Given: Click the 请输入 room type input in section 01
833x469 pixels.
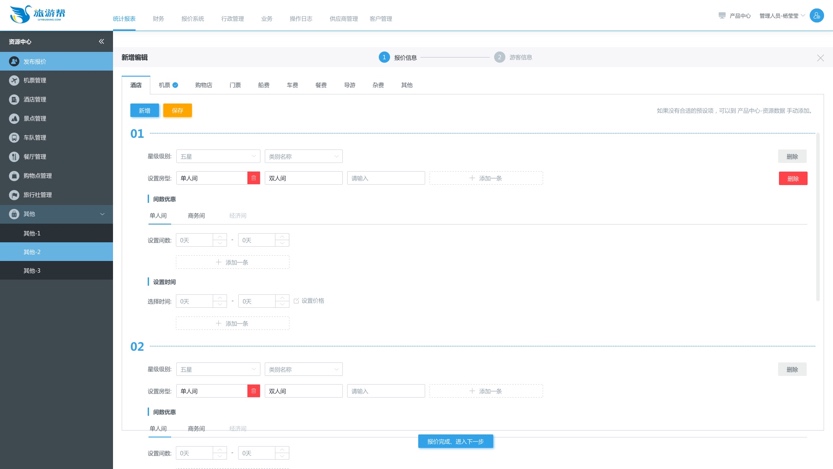Looking at the screenshot, I should click(386, 178).
